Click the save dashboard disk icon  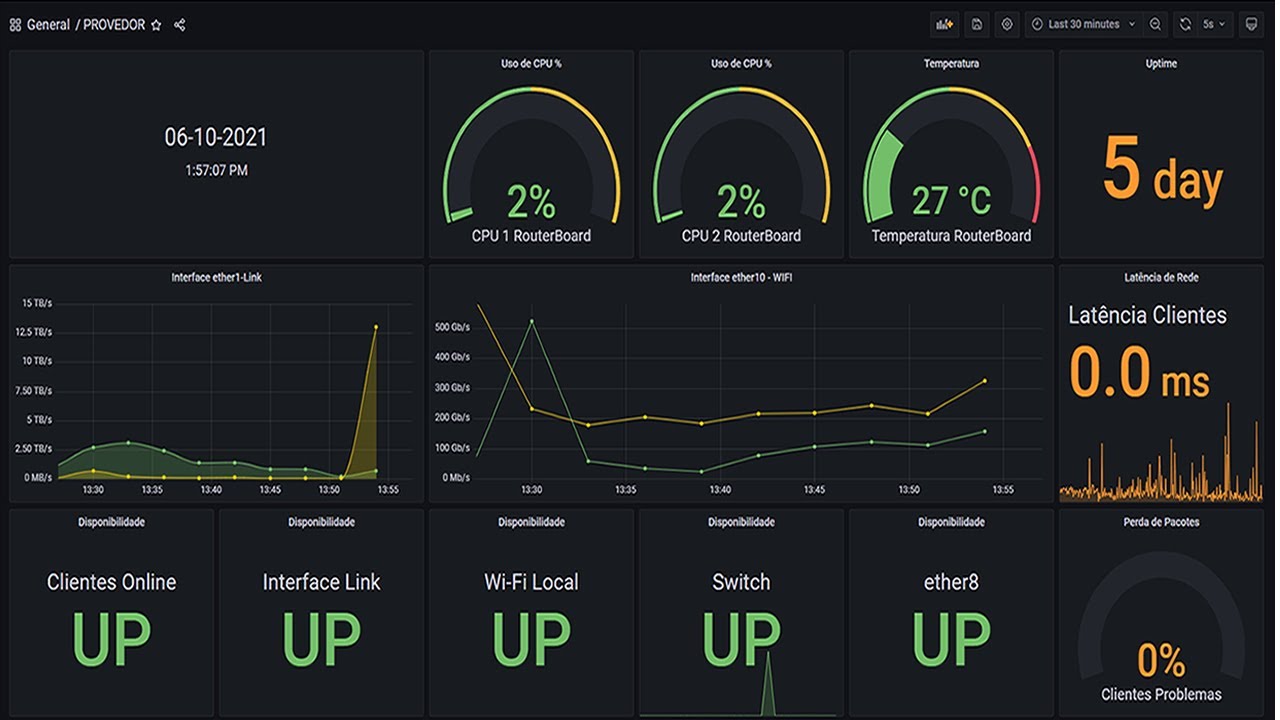[975, 24]
